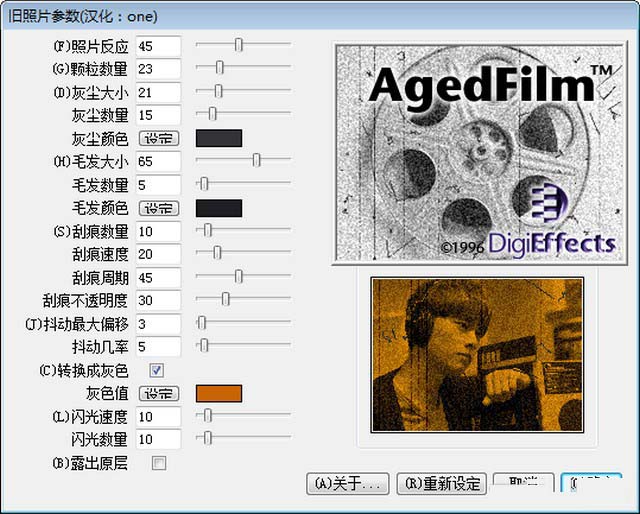Uncheck the 转换成灰色 checkbox
This screenshot has height=514, width=640.
pos(157,370)
